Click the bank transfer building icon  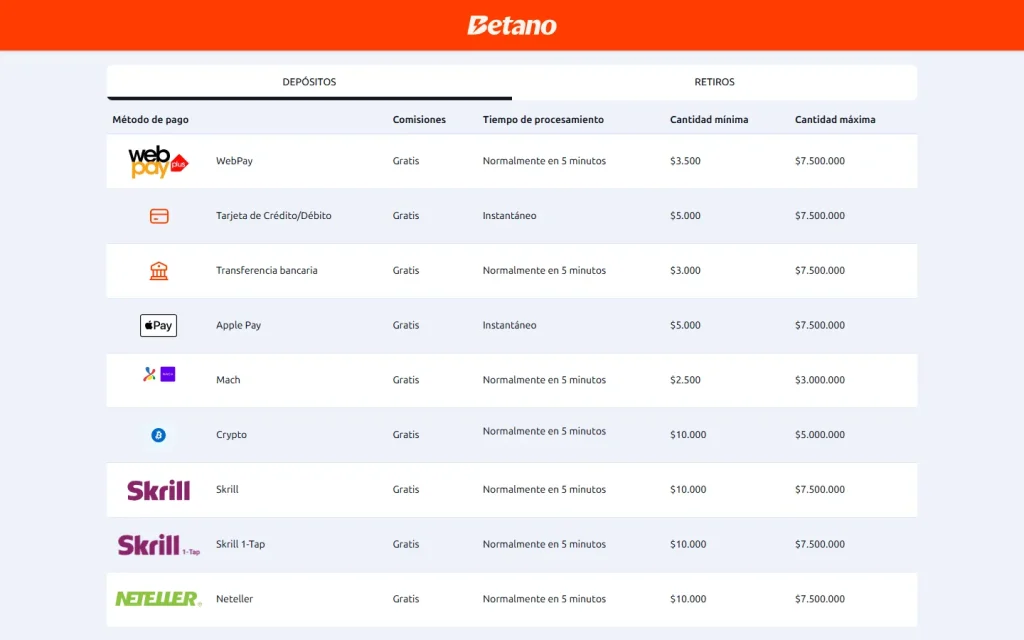(x=159, y=270)
